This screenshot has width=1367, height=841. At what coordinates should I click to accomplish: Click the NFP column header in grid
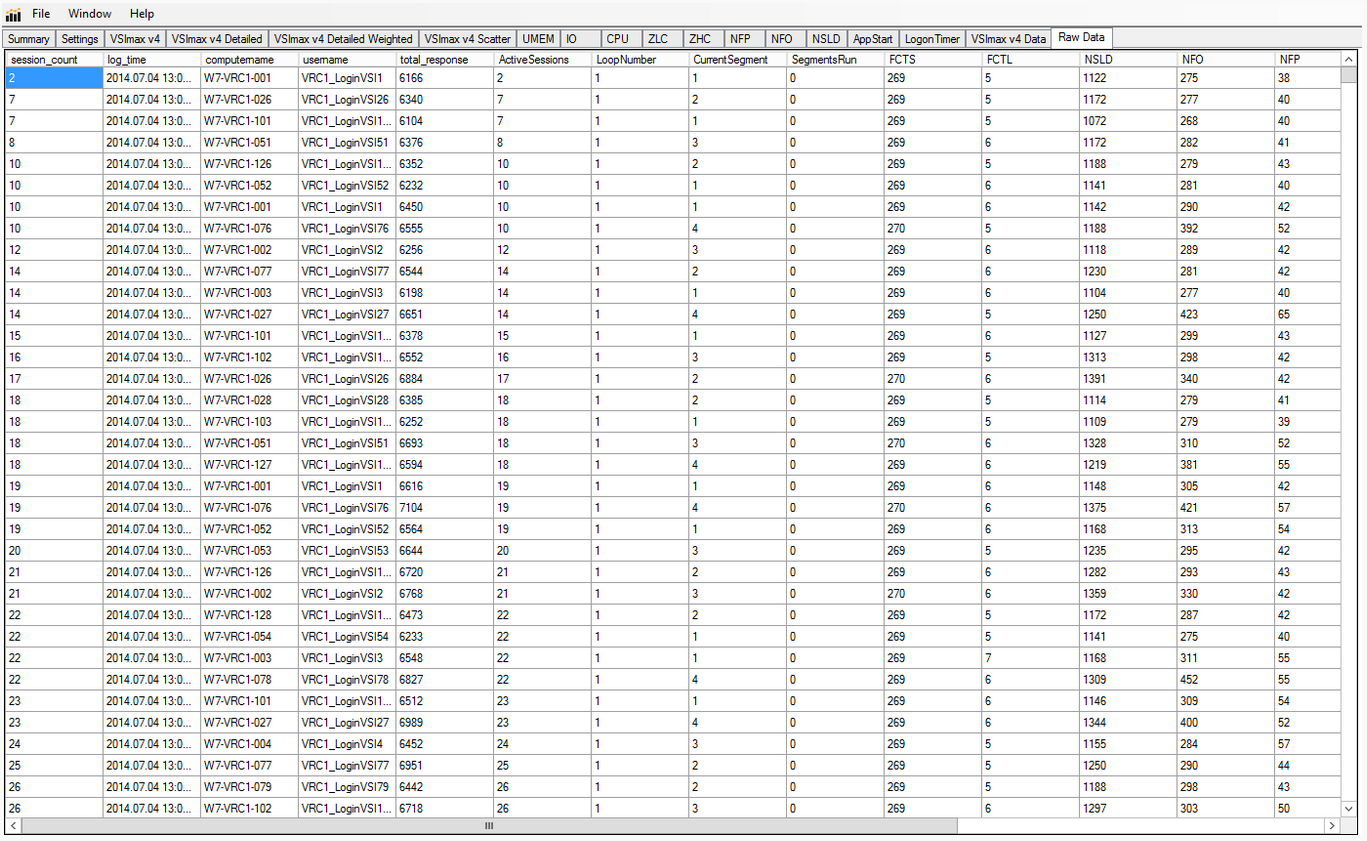[1308, 60]
